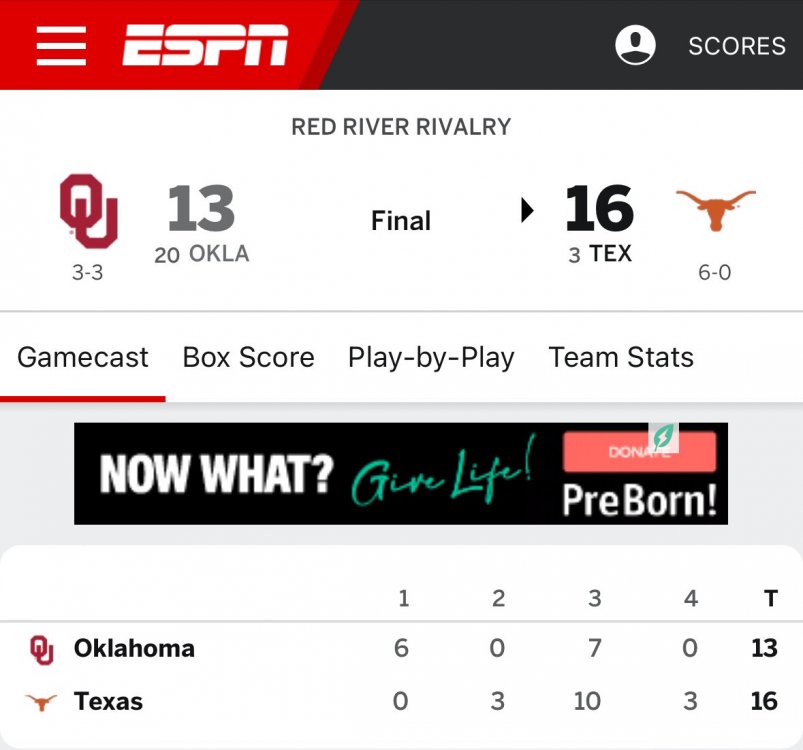803x750 pixels.
Task: Open the user profile icon
Action: pos(635,45)
